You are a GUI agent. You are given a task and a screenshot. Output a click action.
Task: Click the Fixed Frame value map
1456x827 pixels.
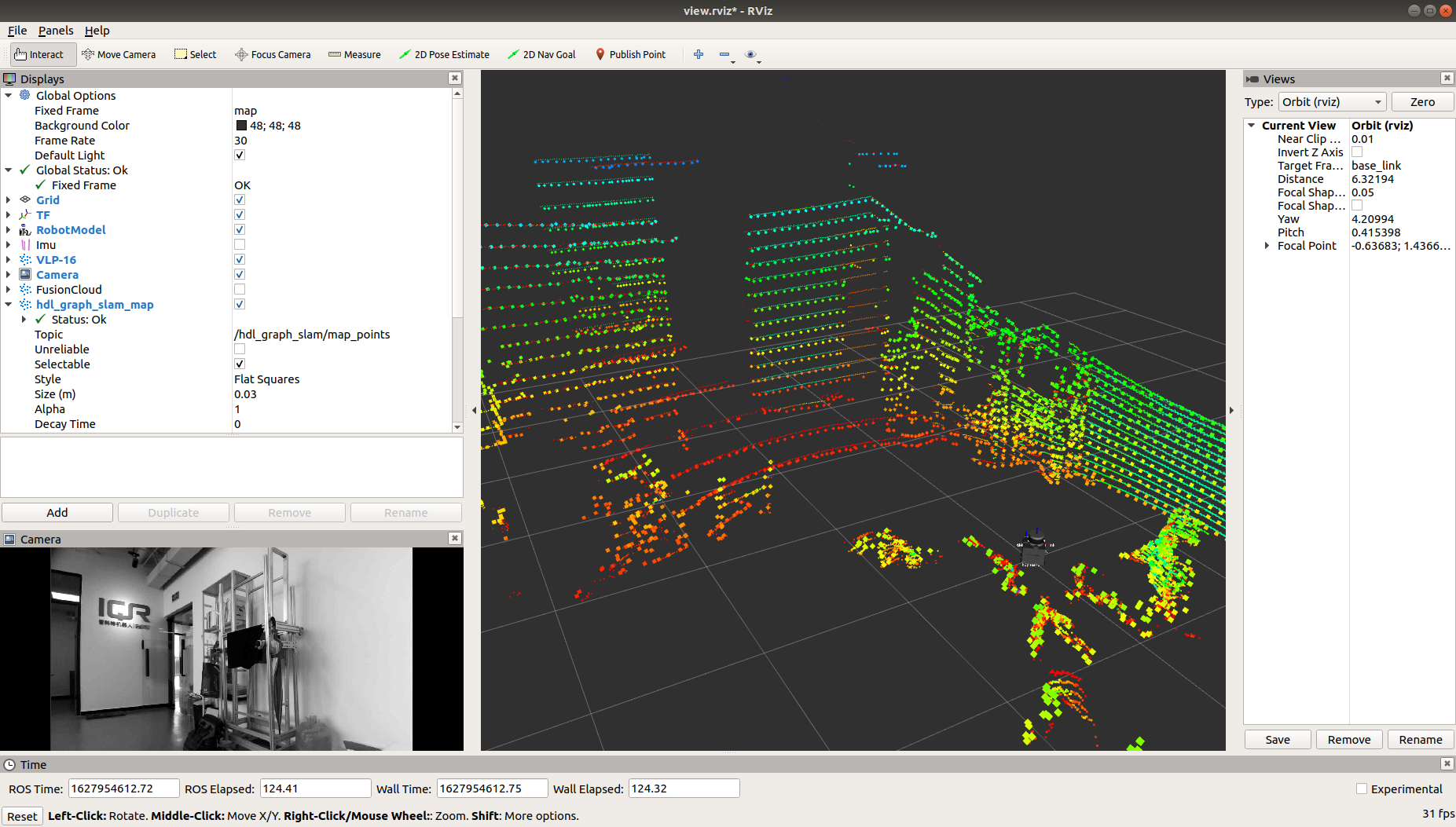point(245,110)
